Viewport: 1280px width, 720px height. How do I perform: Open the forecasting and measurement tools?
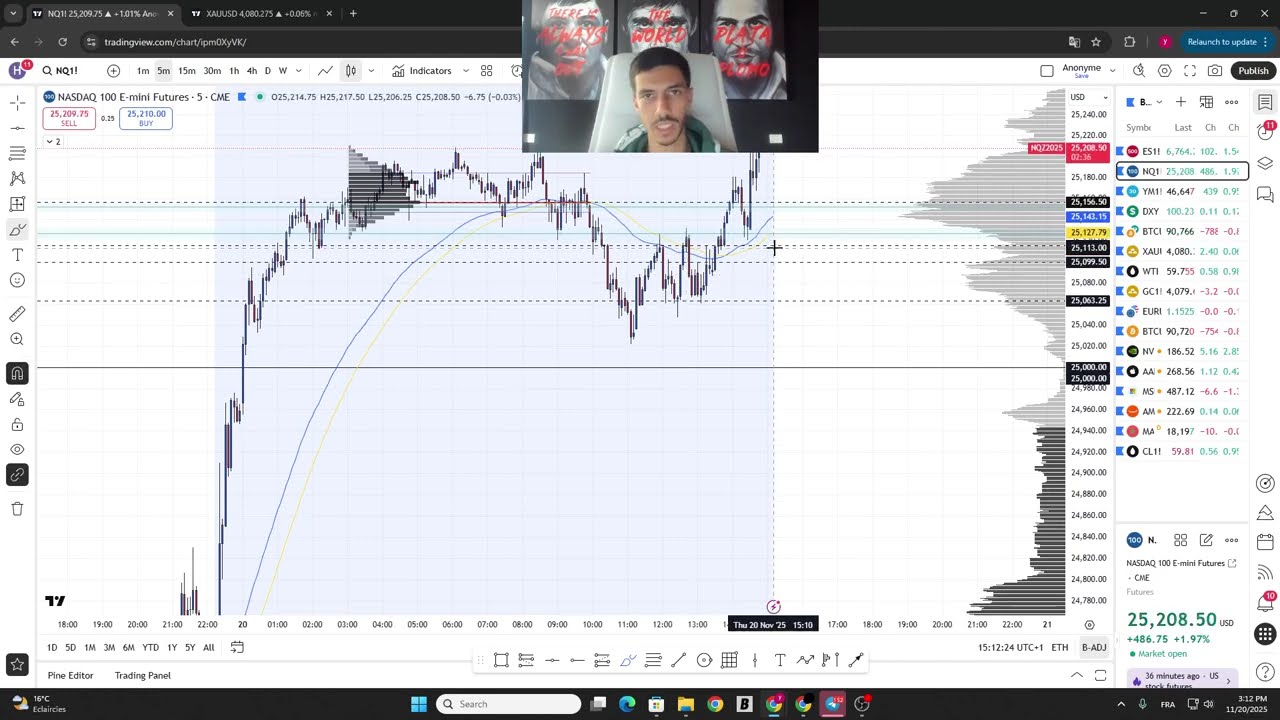17,204
